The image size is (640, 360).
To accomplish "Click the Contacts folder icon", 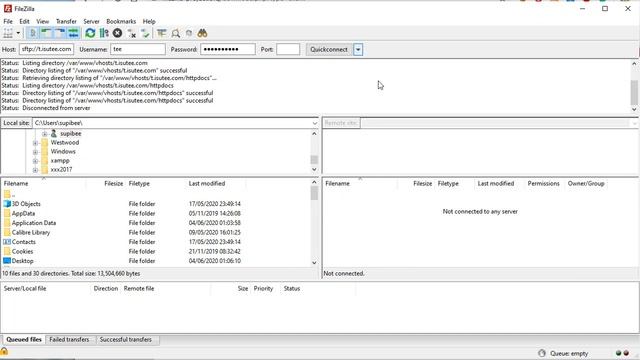I will point(7,242).
